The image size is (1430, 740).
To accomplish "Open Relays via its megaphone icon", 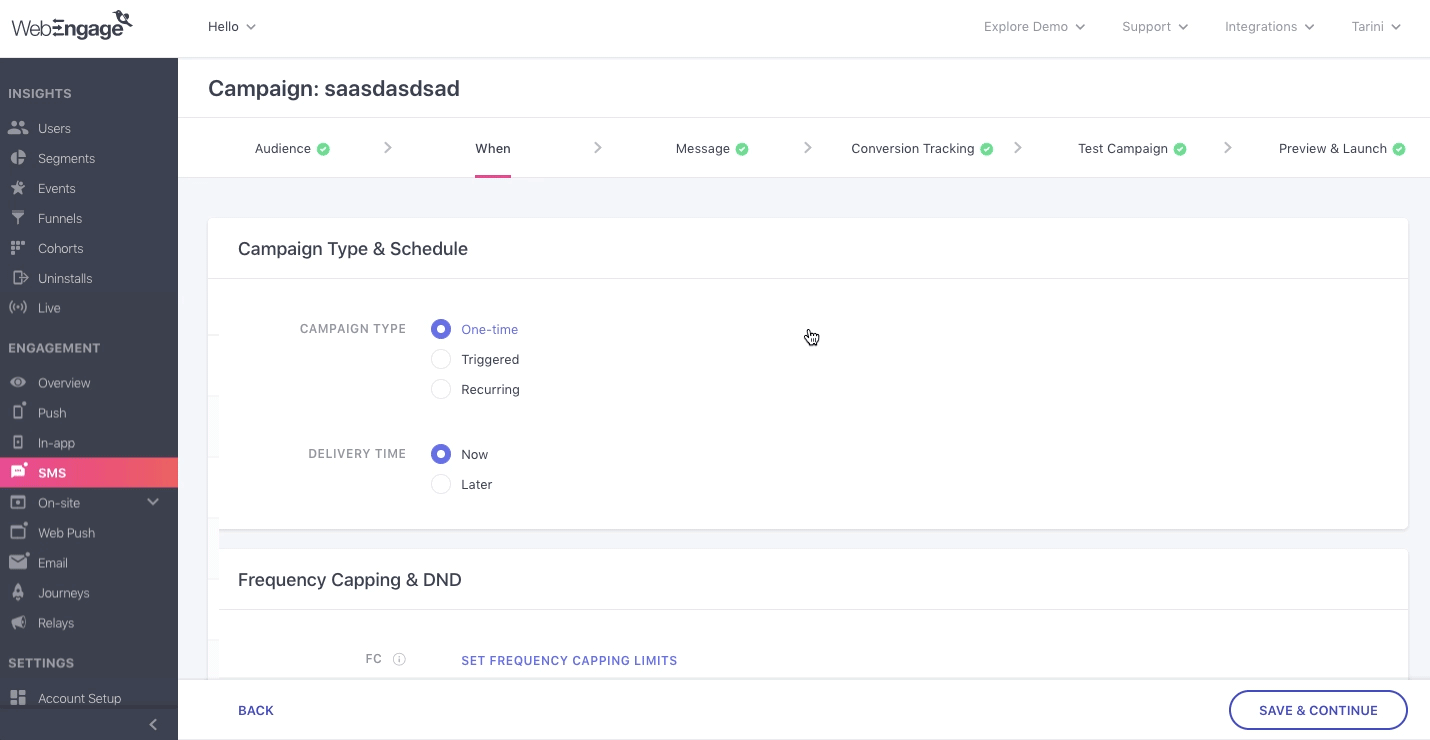I will pyautogui.click(x=18, y=622).
